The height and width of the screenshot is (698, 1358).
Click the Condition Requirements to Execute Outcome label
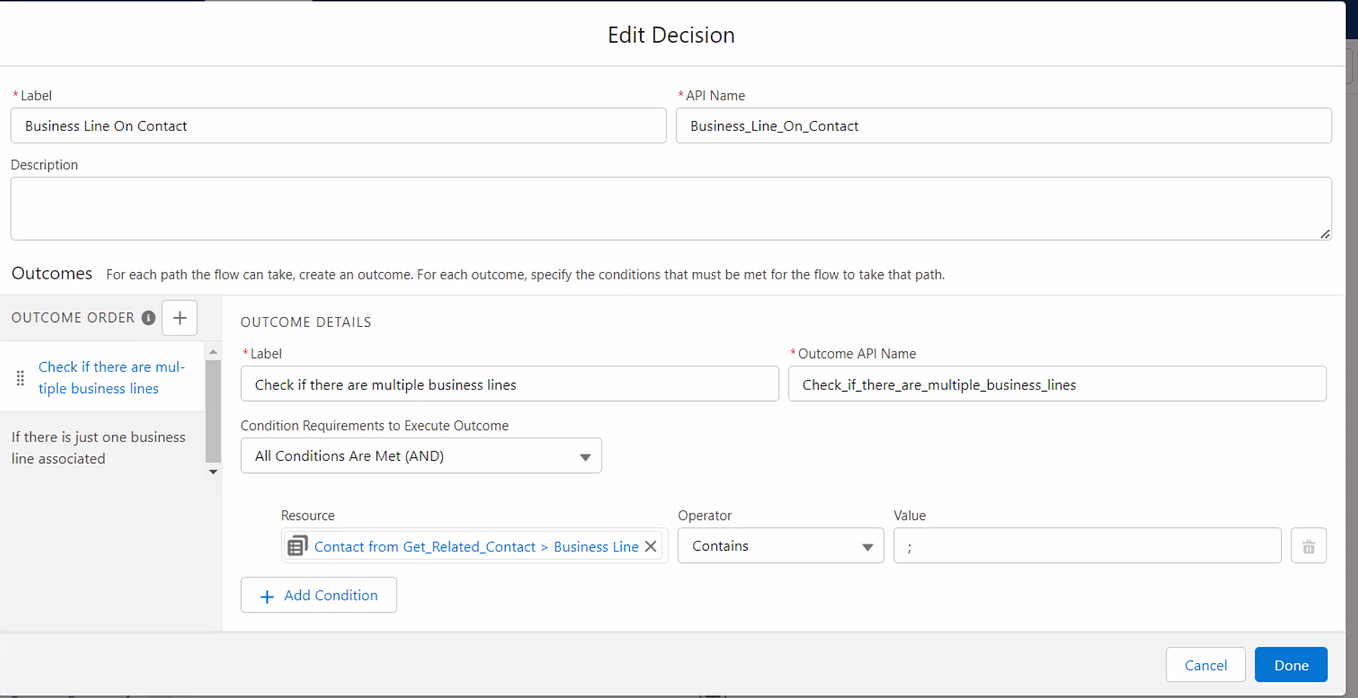(x=375, y=425)
